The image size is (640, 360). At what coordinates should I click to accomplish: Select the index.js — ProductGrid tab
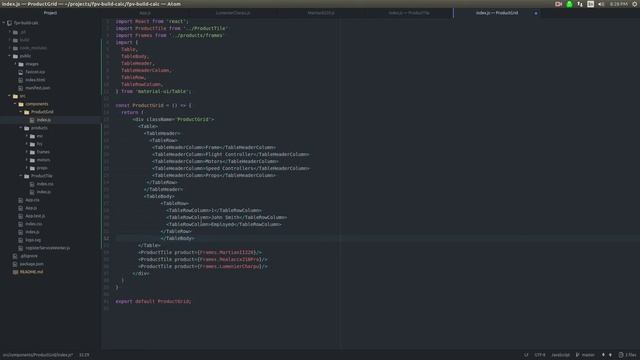497,13
